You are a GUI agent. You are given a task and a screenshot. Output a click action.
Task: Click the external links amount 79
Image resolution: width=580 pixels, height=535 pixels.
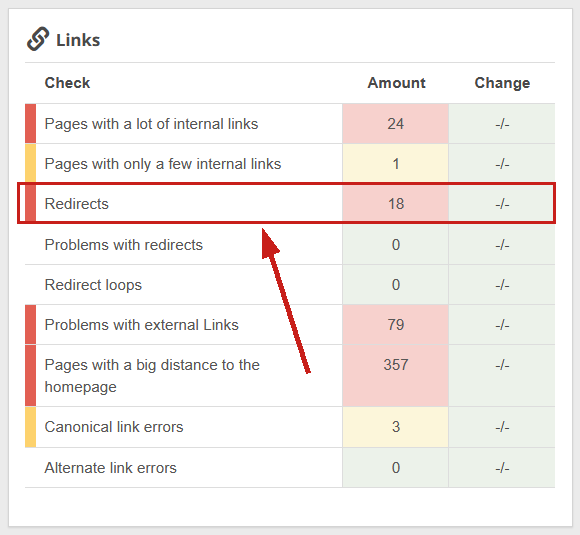(395, 325)
